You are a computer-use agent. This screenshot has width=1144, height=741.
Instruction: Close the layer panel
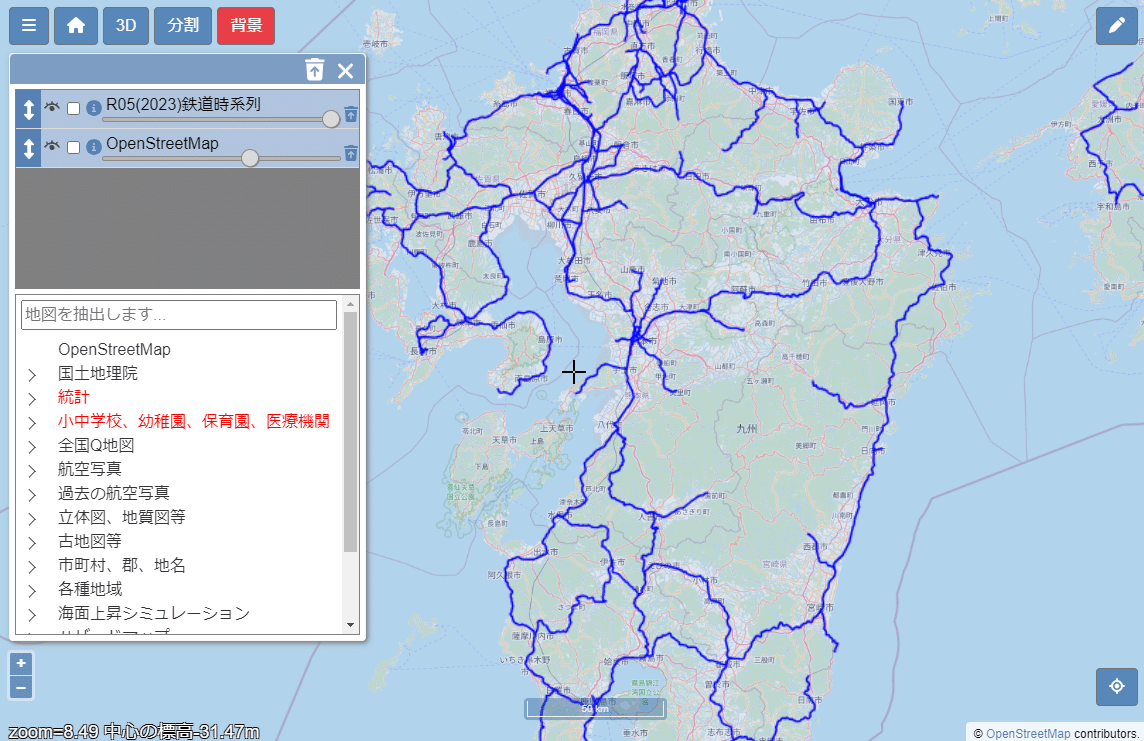tap(345, 71)
